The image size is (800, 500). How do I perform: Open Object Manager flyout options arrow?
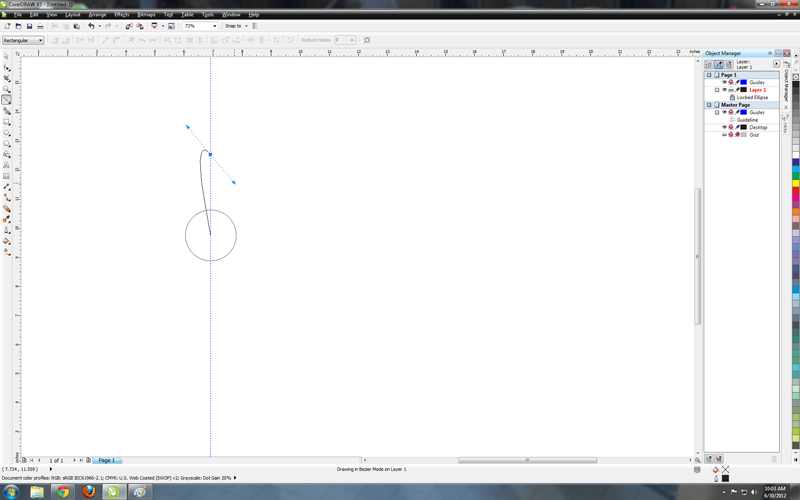[776, 64]
